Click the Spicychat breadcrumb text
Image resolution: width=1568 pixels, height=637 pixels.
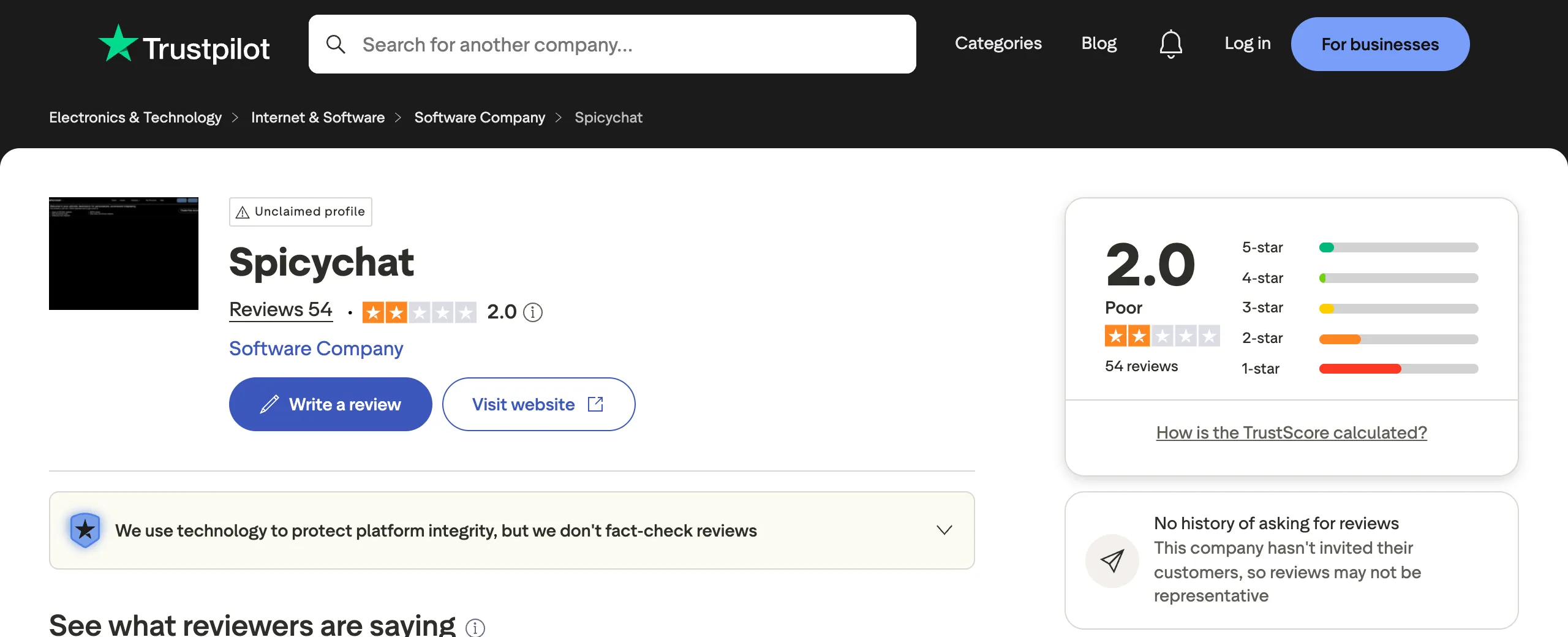608,118
